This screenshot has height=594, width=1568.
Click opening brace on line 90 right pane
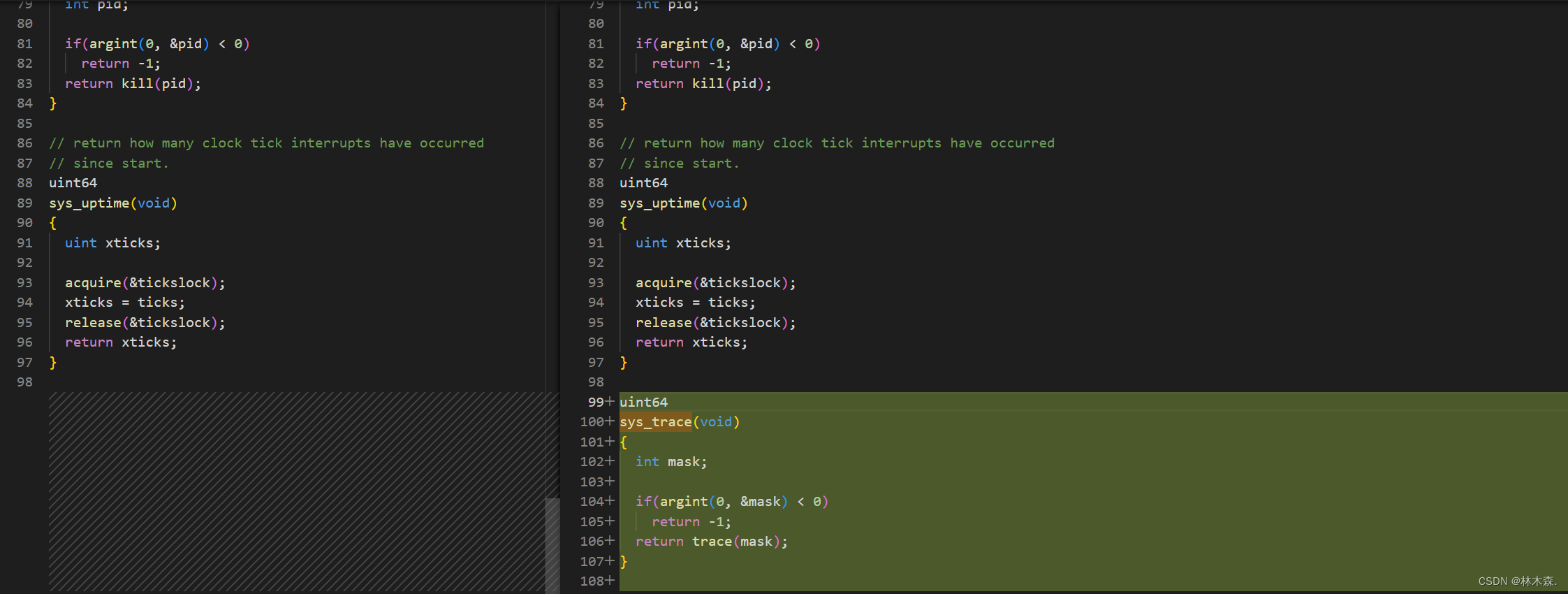coord(624,222)
